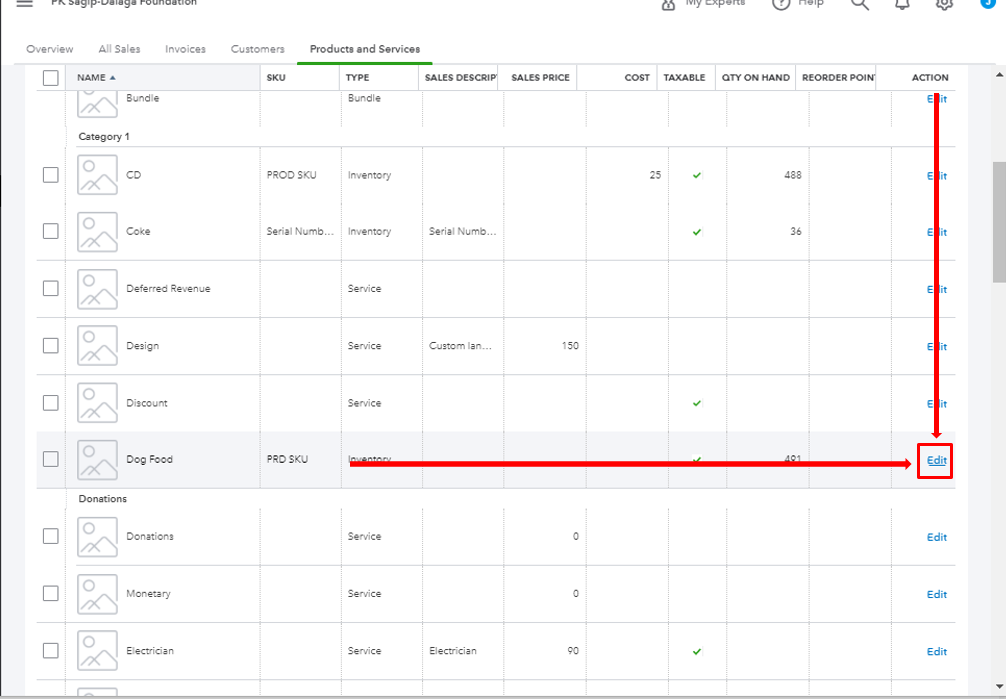The width and height of the screenshot is (1006, 699).
Task: Click Edit for the Monetary row
Action: [937, 594]
